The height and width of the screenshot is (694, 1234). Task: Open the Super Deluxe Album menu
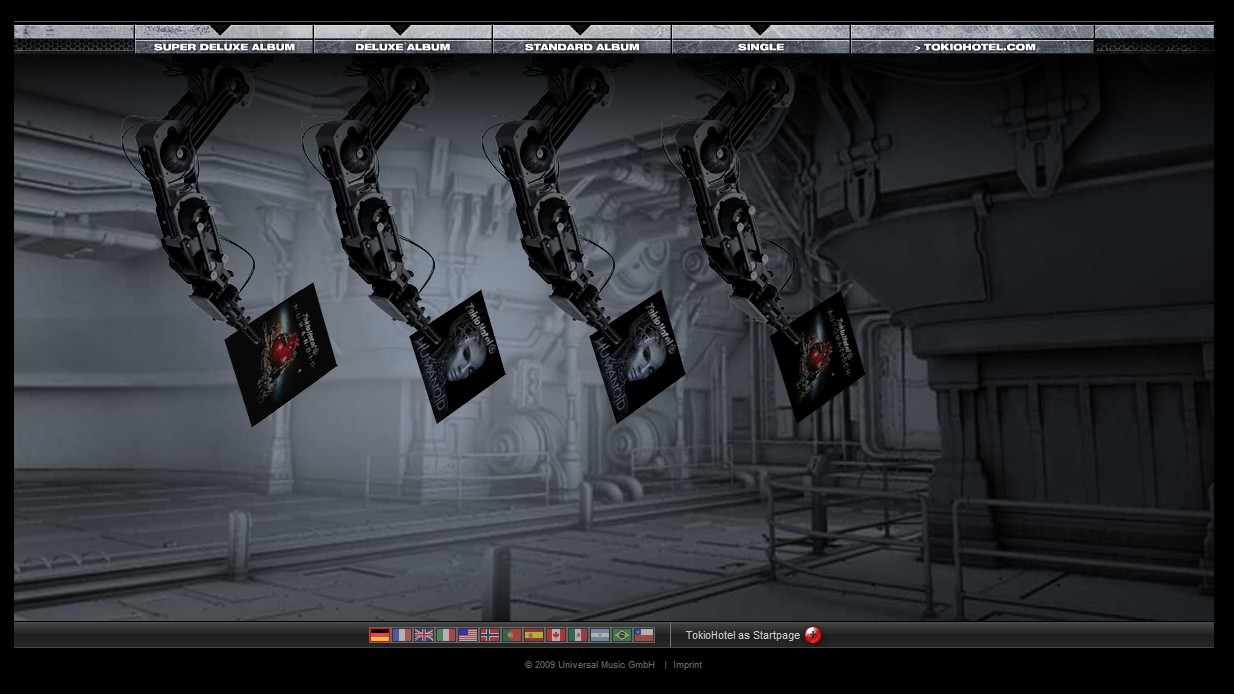pyautogui.click(x=224, y=47)
